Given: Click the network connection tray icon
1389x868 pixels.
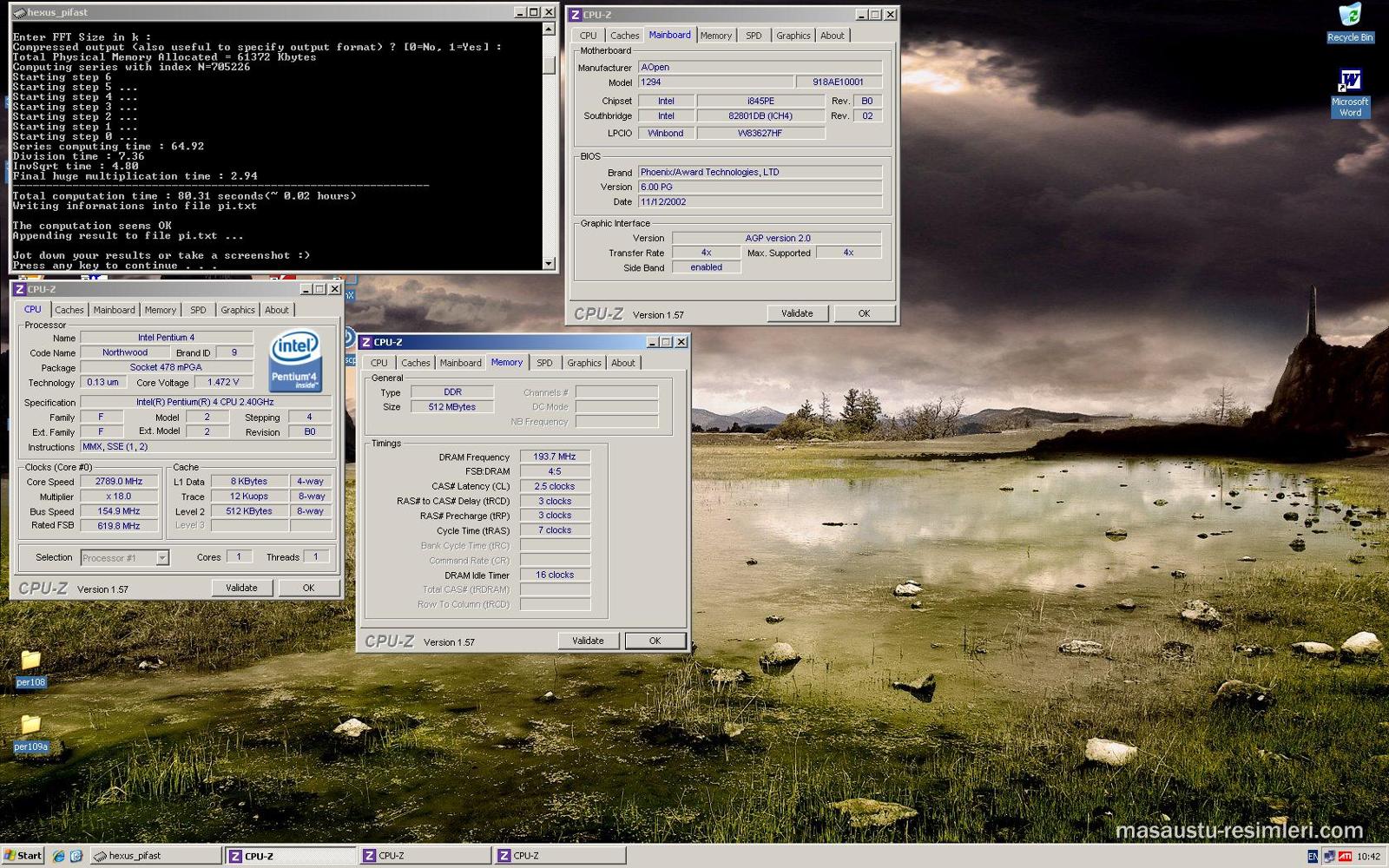Looking at the screenshot, I should 1328,857.
